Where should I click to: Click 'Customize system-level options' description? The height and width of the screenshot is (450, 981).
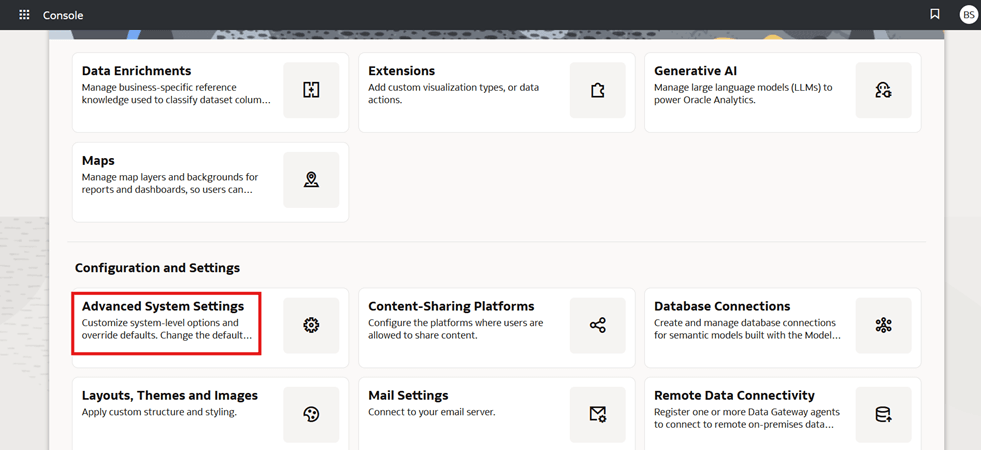click(167, 329)
